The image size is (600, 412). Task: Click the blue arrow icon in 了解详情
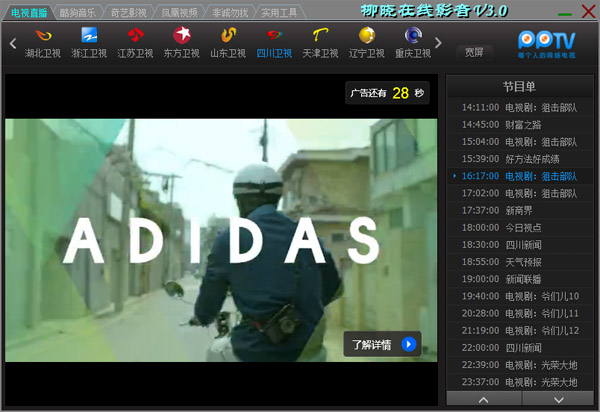409,344
